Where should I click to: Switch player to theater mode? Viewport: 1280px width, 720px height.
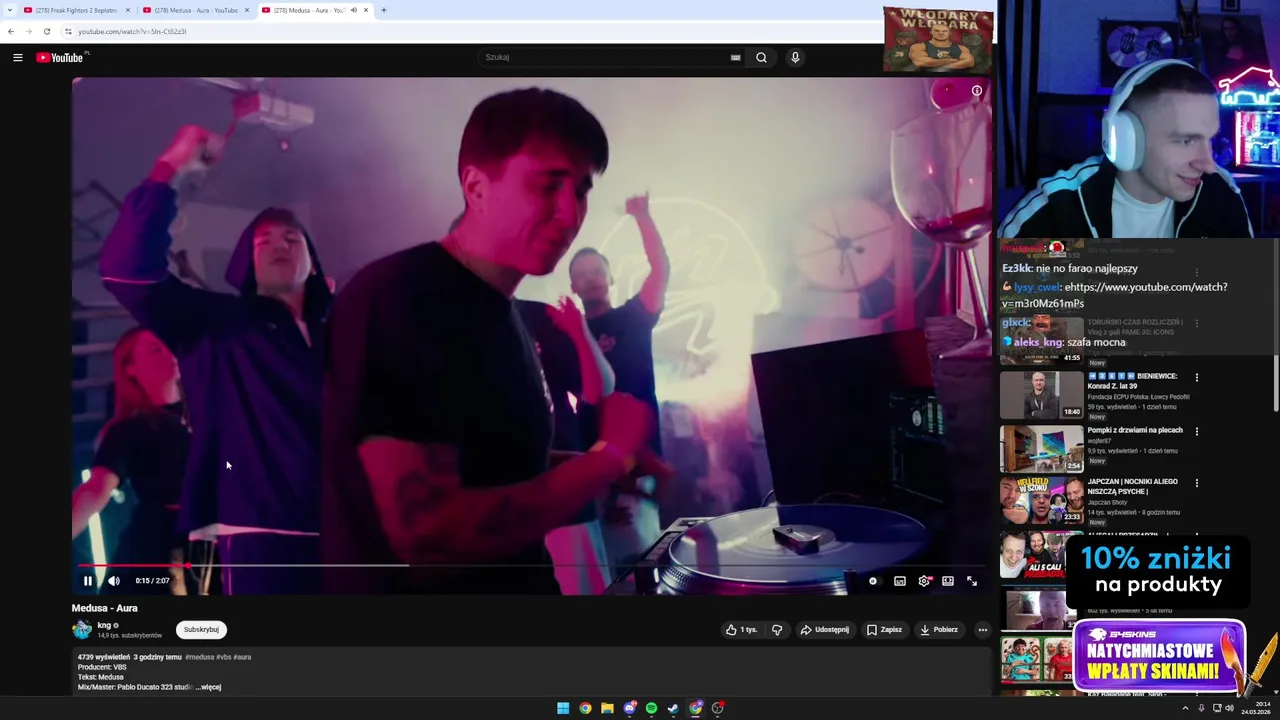(948, 581)
